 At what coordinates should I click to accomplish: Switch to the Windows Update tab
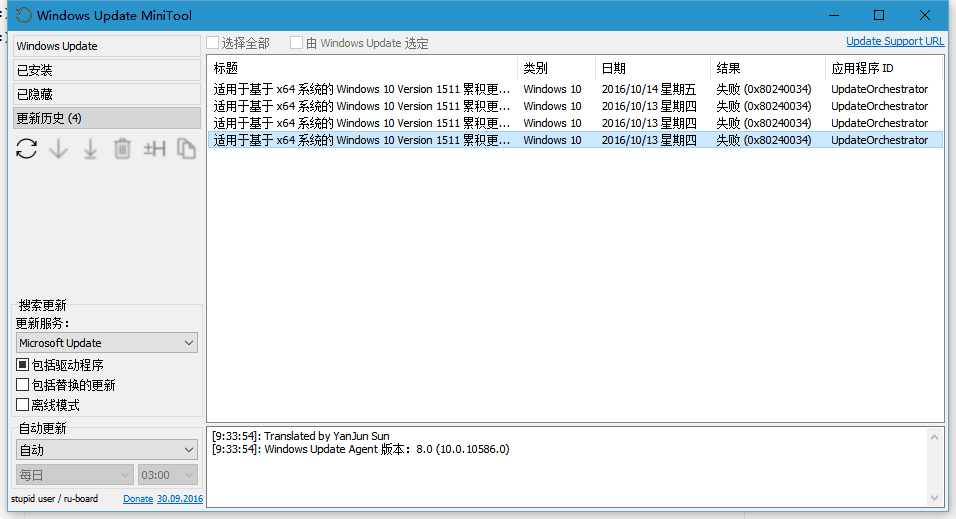(x=106, y=46)
